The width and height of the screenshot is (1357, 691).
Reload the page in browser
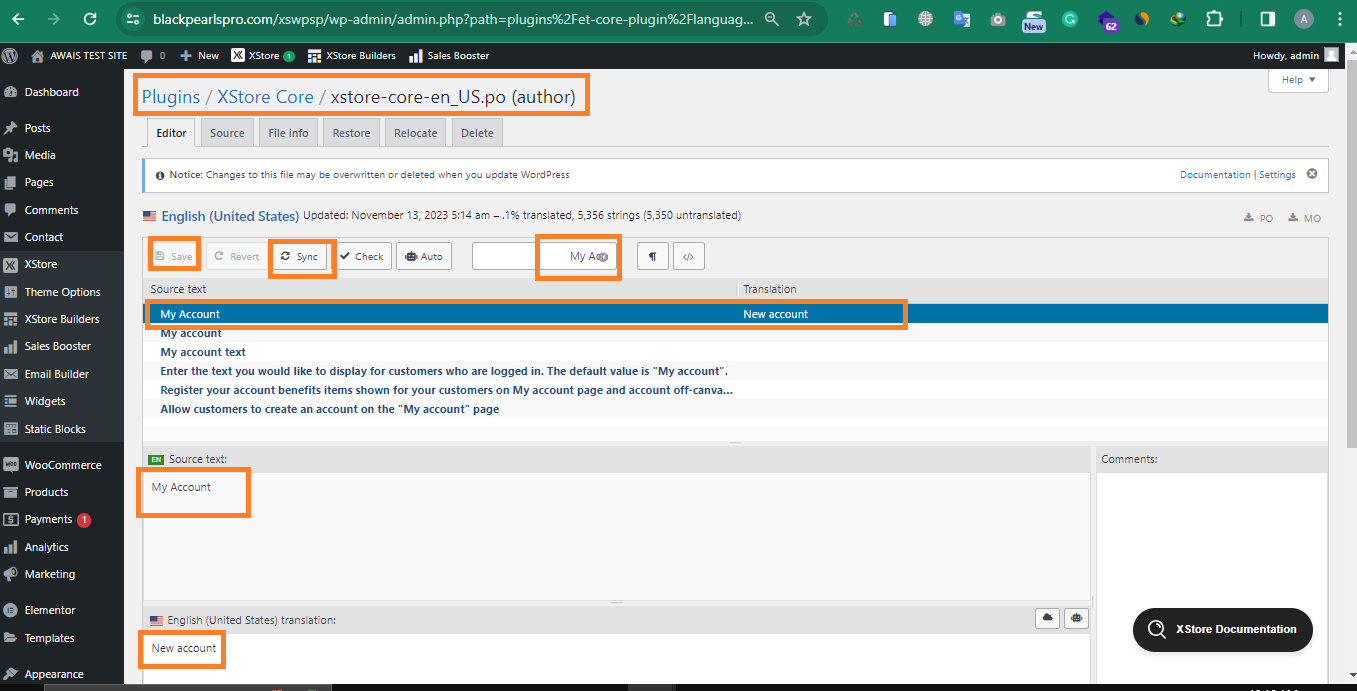click(x=90, y=19)
